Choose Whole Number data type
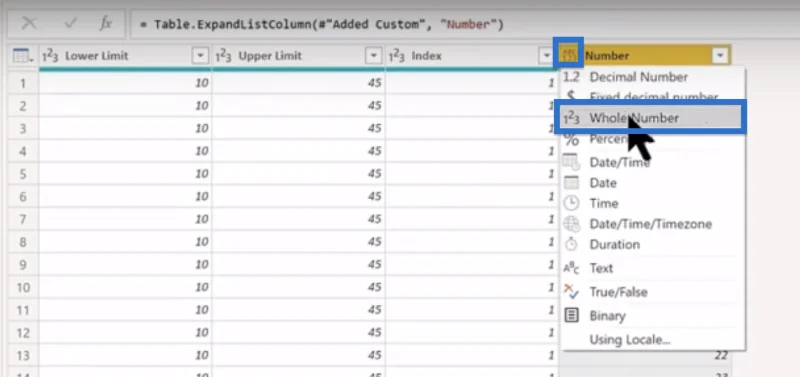This screenshot has height=377, width=800. pyautogui.click(x=651, y=118)
